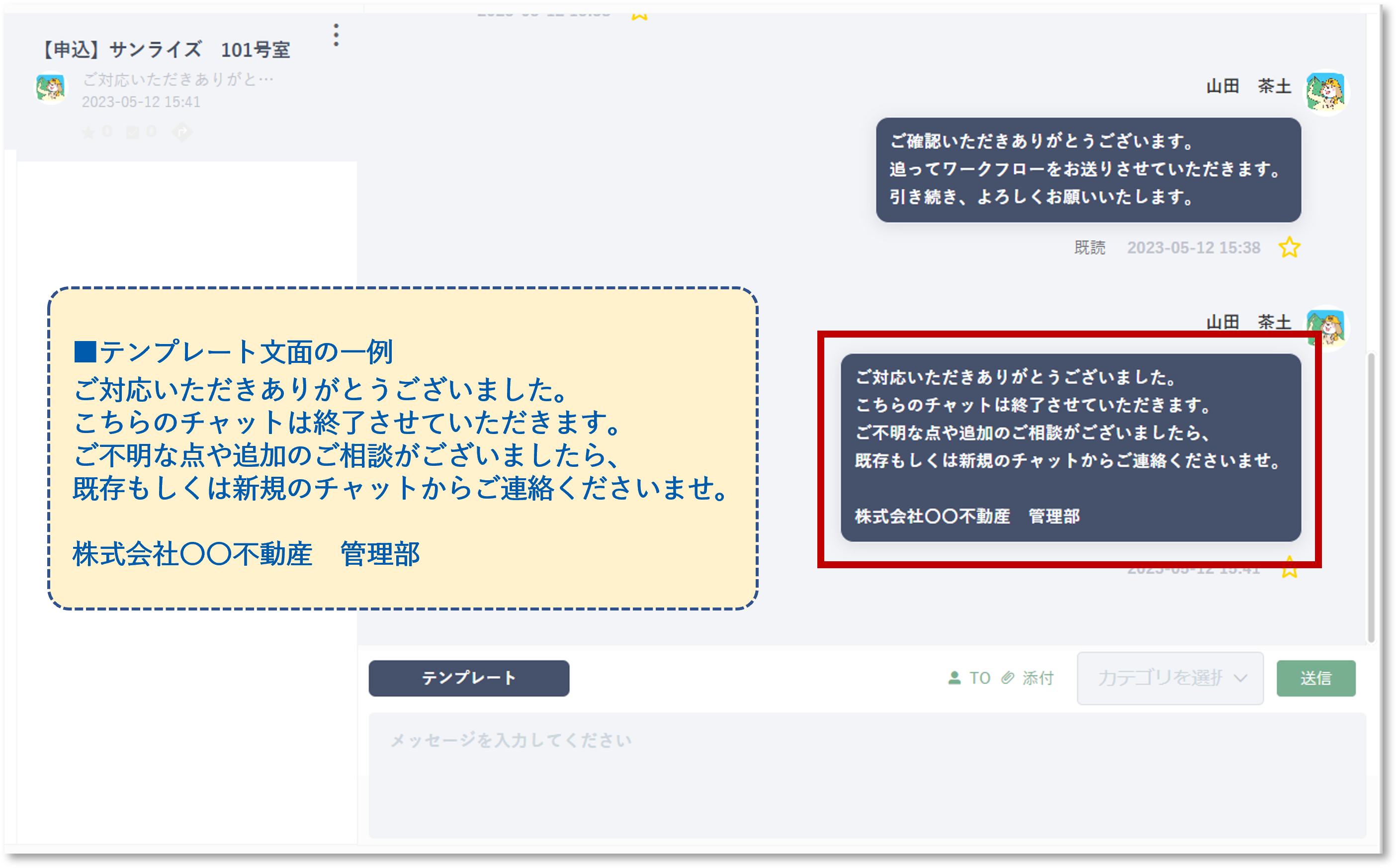Click the avatar on the chat list item
Image resolution: width=1397 pixels, height=868 pixels.
[x=51, y=88]
